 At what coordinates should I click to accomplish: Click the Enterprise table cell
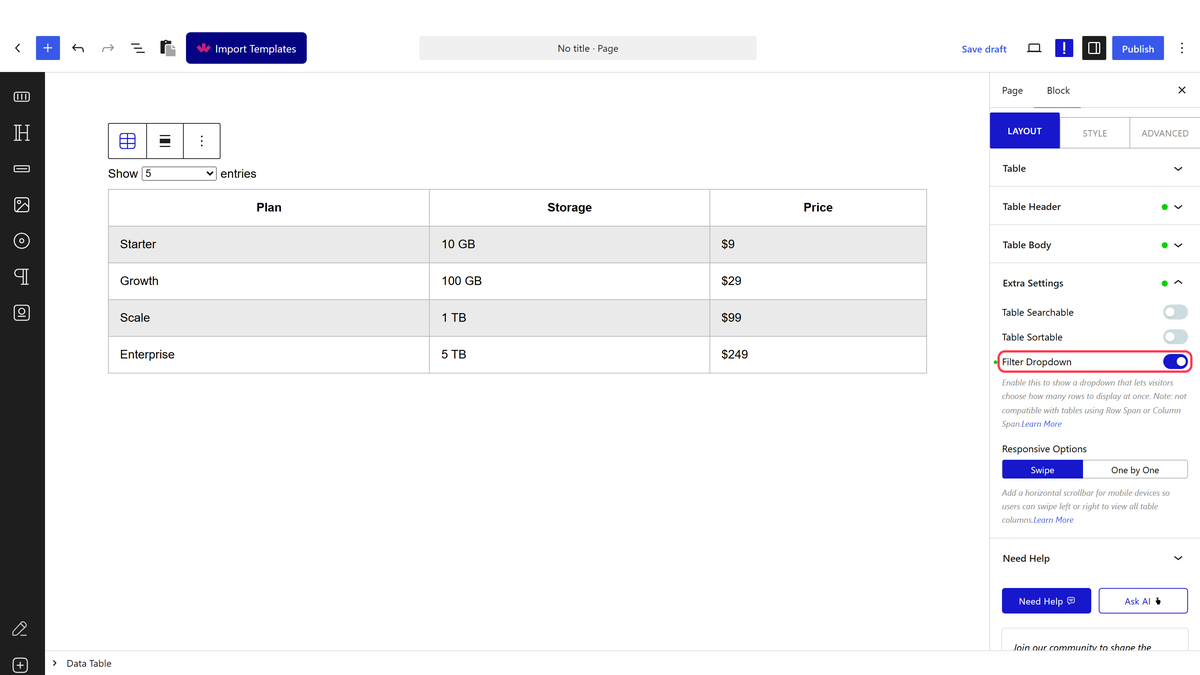[x=269, y=354]
